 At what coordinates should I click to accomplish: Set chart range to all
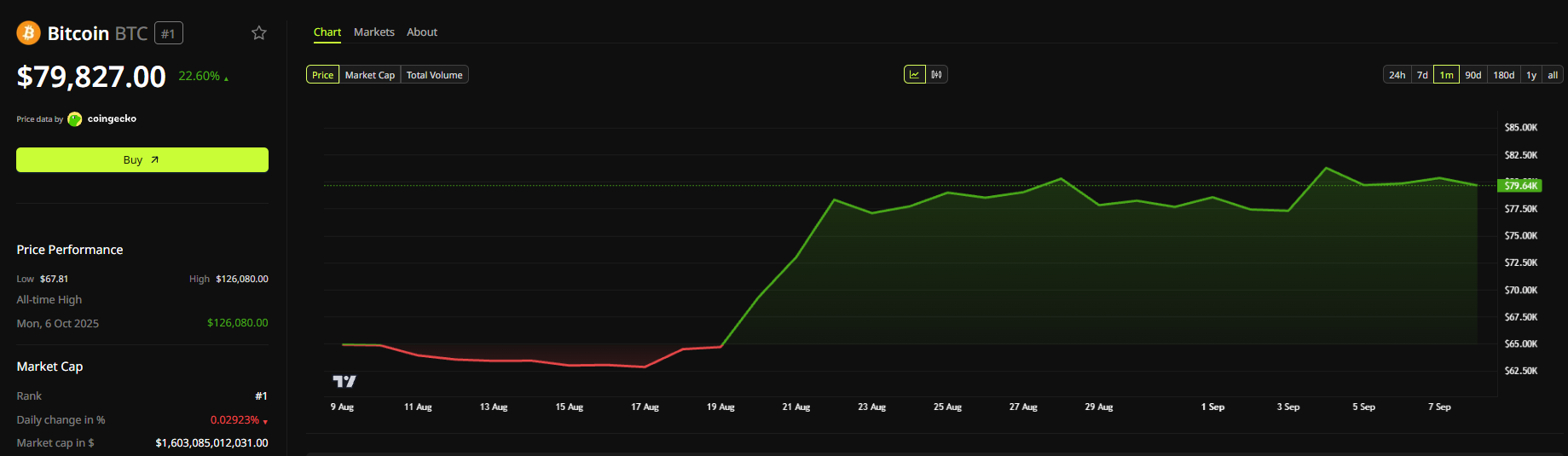(x=1553, y=75)
